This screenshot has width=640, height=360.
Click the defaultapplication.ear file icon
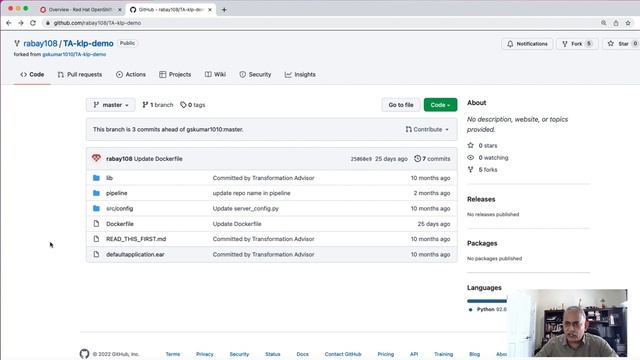tap(96, 254)
